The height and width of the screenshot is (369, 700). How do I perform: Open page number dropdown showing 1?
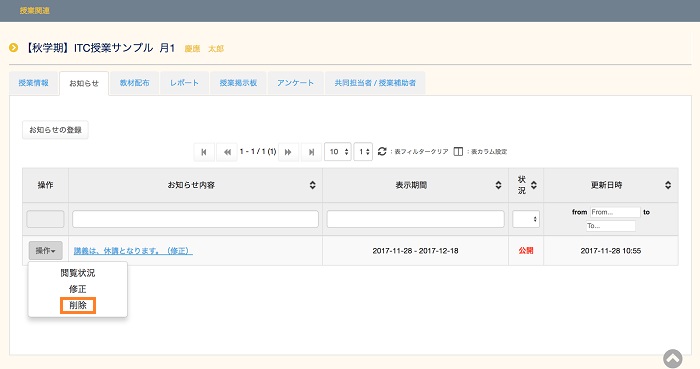coord(363,152)
